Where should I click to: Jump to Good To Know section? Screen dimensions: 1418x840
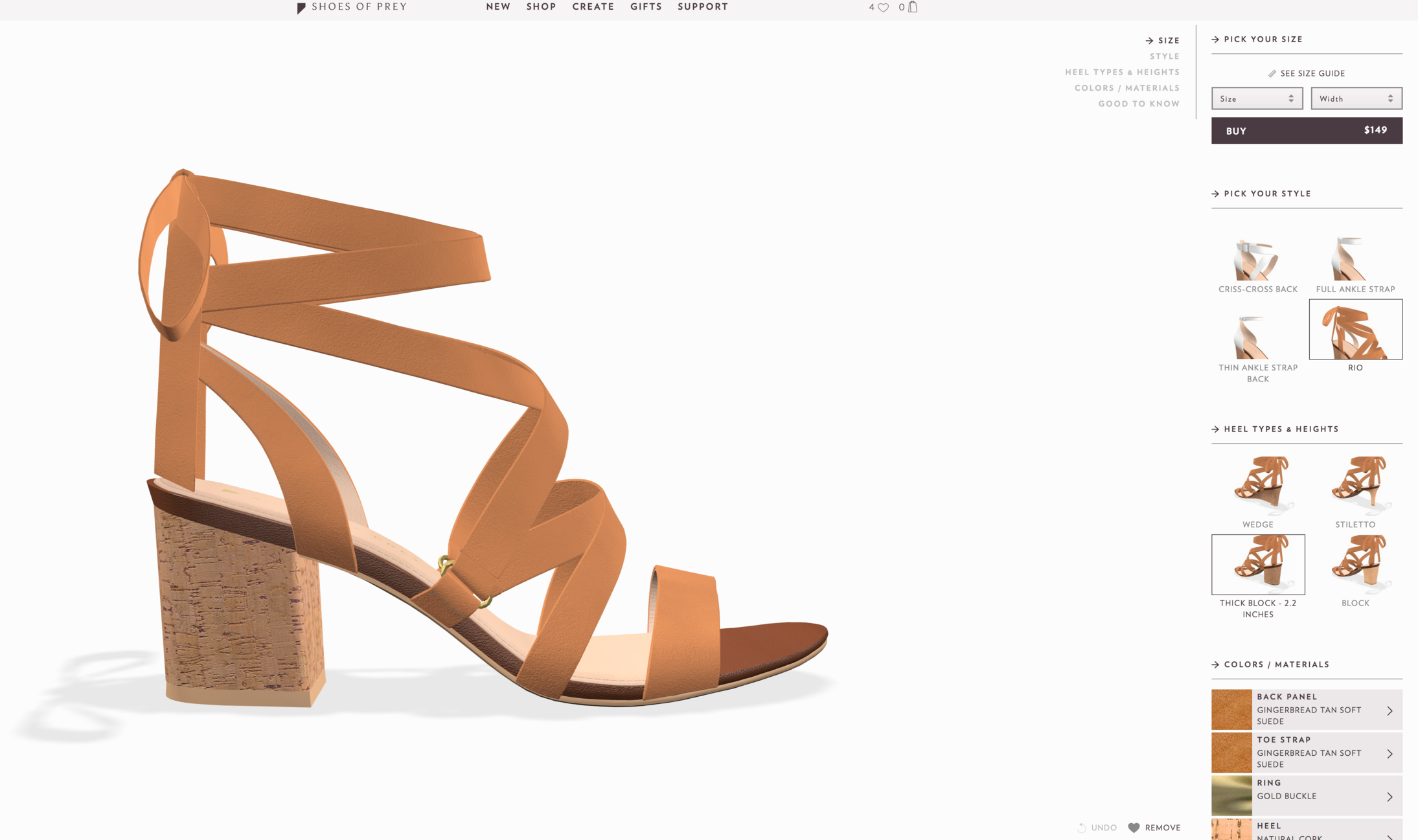1138,104
